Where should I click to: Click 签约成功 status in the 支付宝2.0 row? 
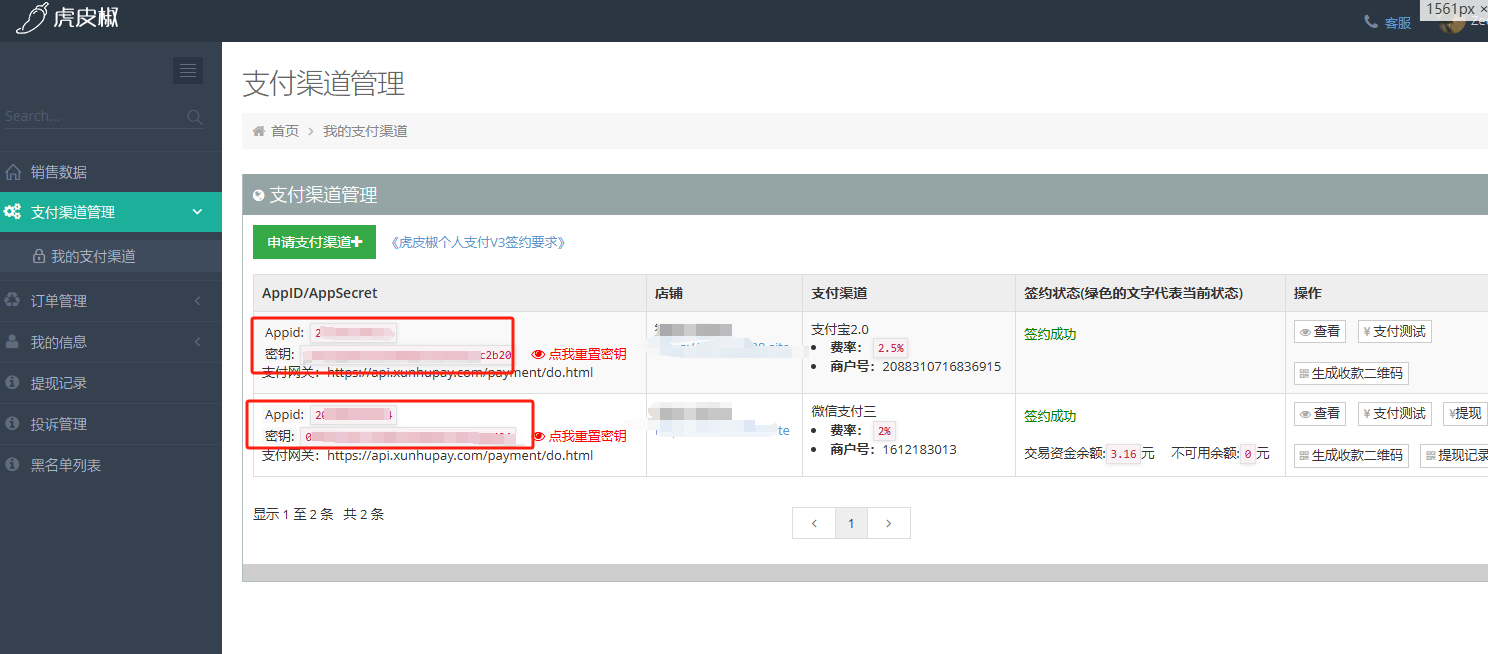(1050, 334)
